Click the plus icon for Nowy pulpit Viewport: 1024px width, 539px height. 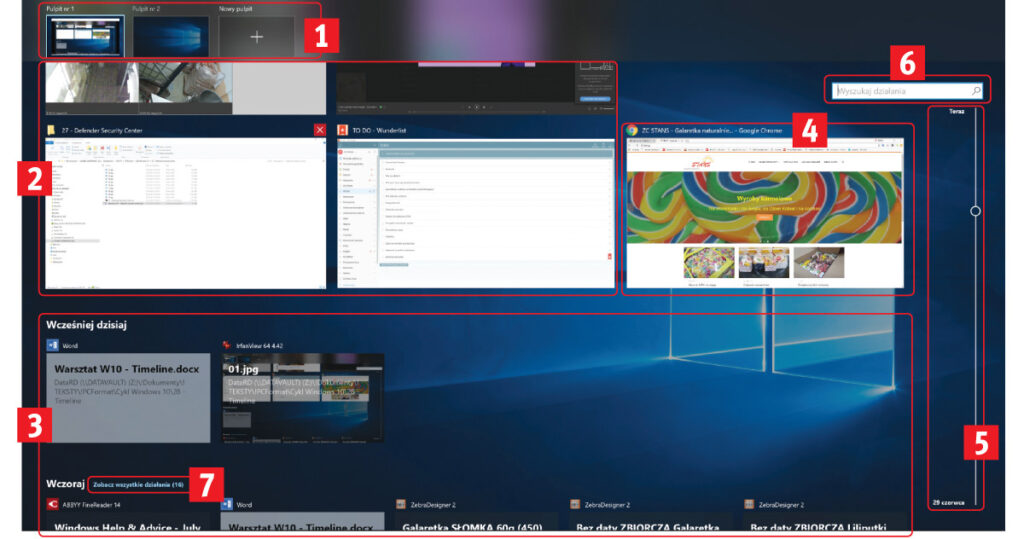click(256, 36)
